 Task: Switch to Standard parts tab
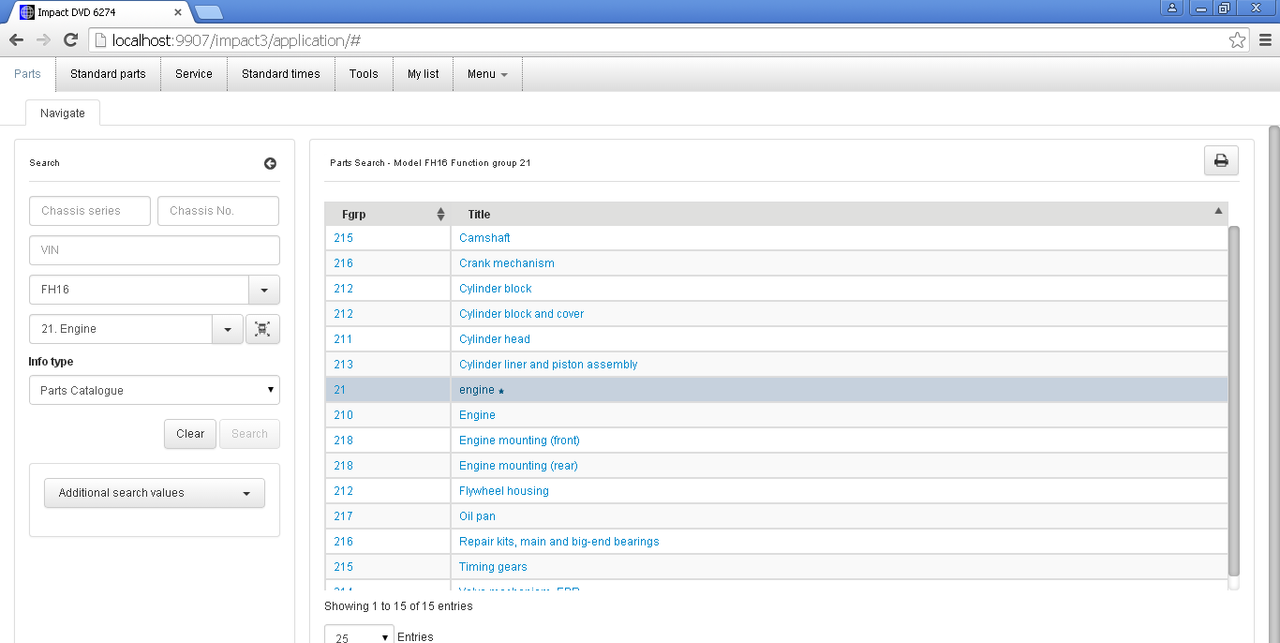[x=108, y=74]
